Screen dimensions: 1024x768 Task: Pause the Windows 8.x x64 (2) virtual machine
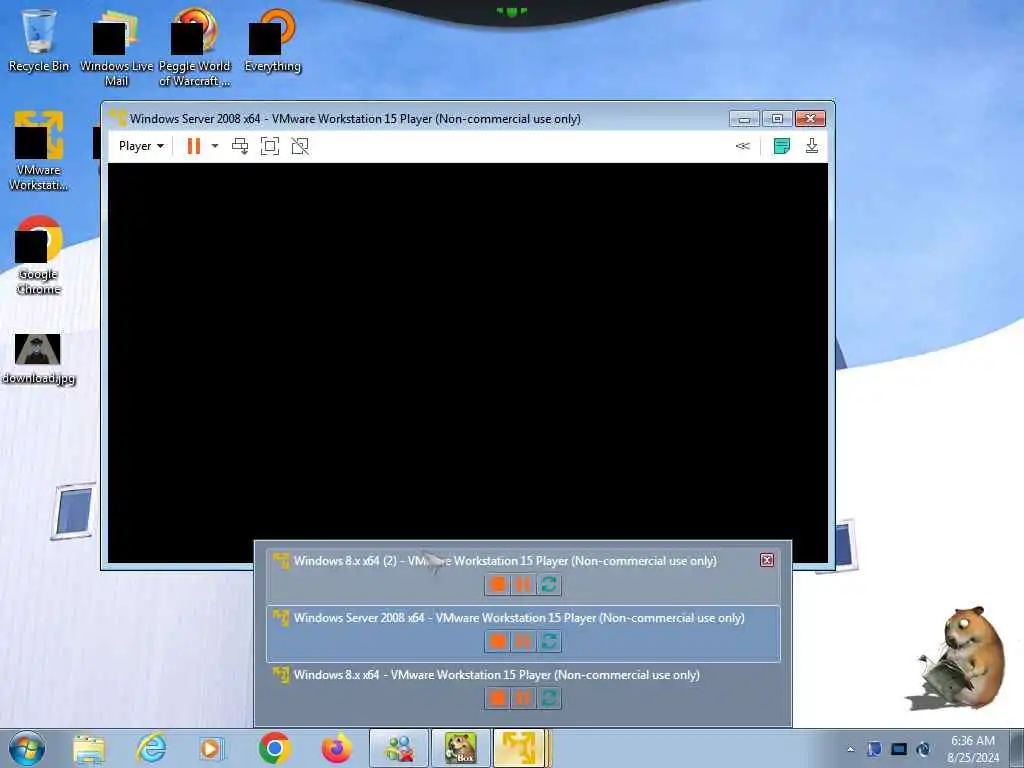pos(523,584)
